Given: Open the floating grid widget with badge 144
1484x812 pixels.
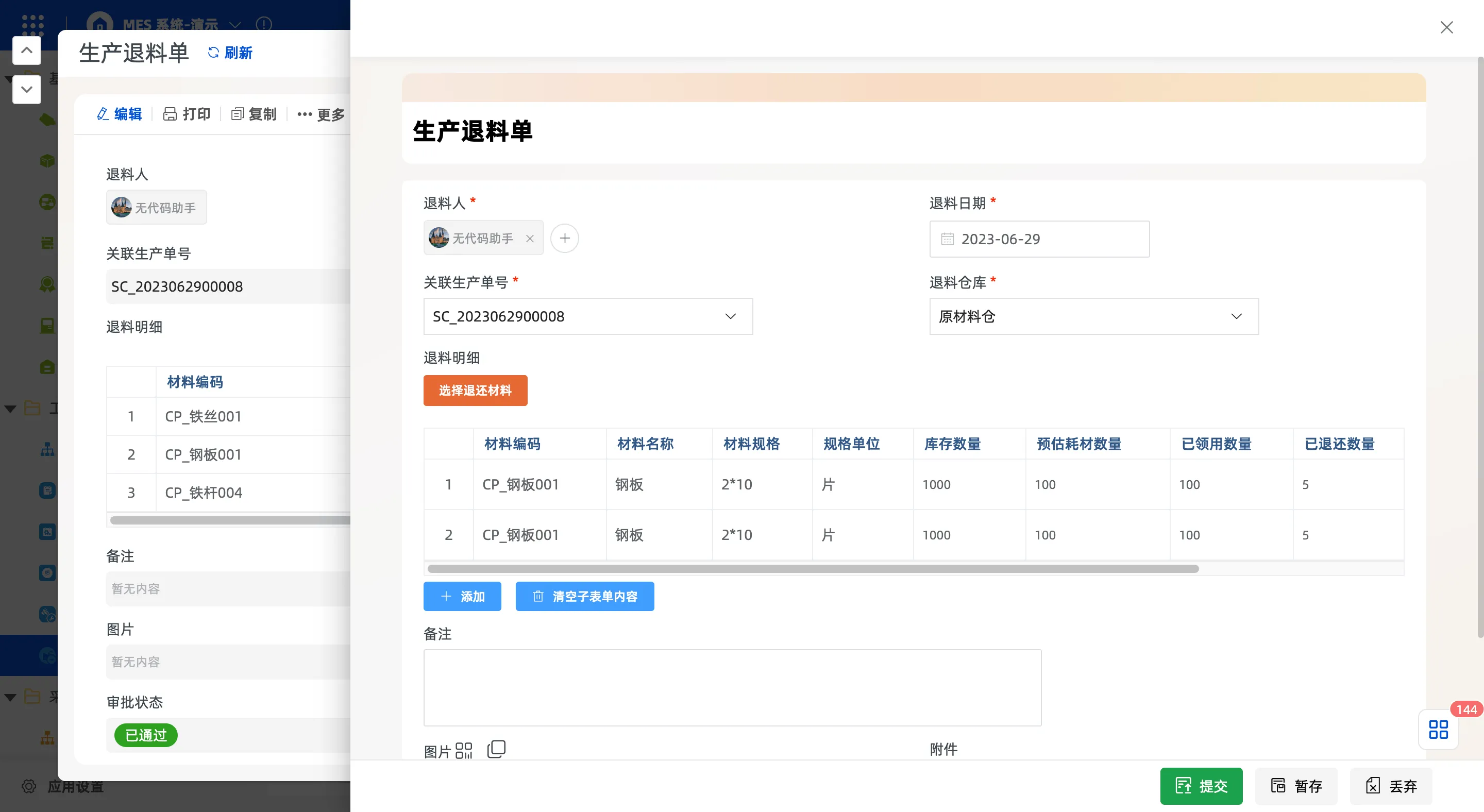Looking at the screenshot, I should pos(1438,730).
